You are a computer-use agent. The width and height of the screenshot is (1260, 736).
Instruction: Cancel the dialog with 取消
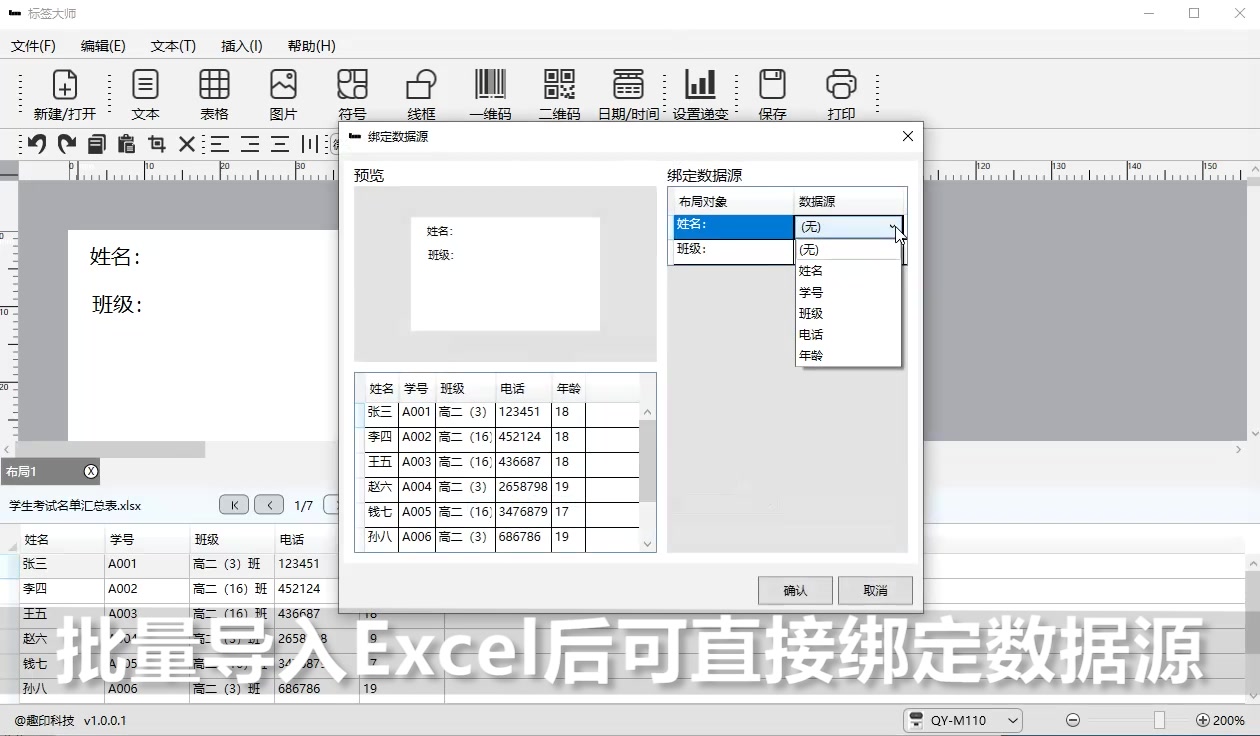click(874, 590)
